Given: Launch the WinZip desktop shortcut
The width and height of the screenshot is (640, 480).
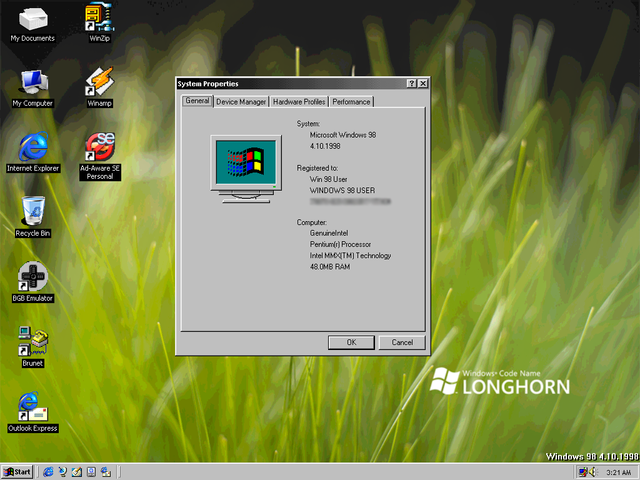Looking at the screenshot, I should coord(100,20).
